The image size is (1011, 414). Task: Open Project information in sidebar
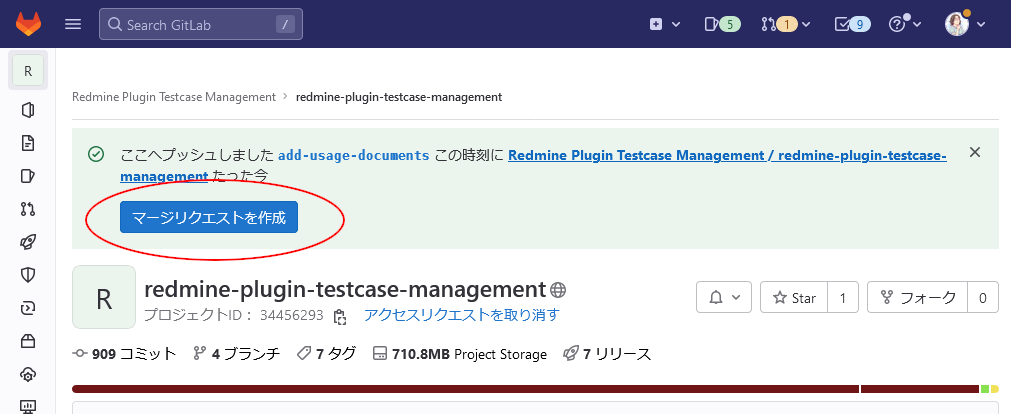(x=28, y=110)
